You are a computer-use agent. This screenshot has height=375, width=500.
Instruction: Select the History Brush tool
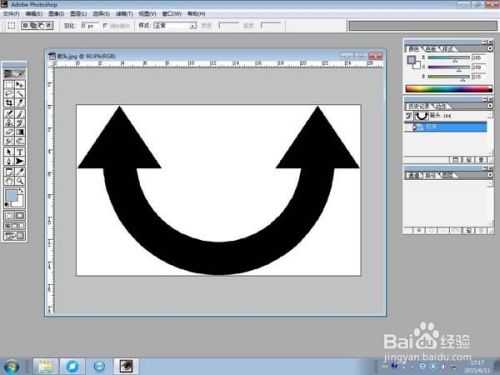point(20,123)
